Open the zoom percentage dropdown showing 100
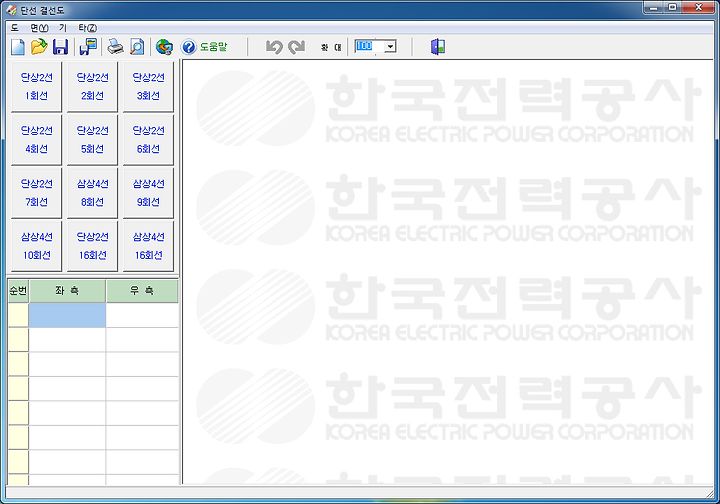This screenshot has height=504, width=720. pos(390,46)
